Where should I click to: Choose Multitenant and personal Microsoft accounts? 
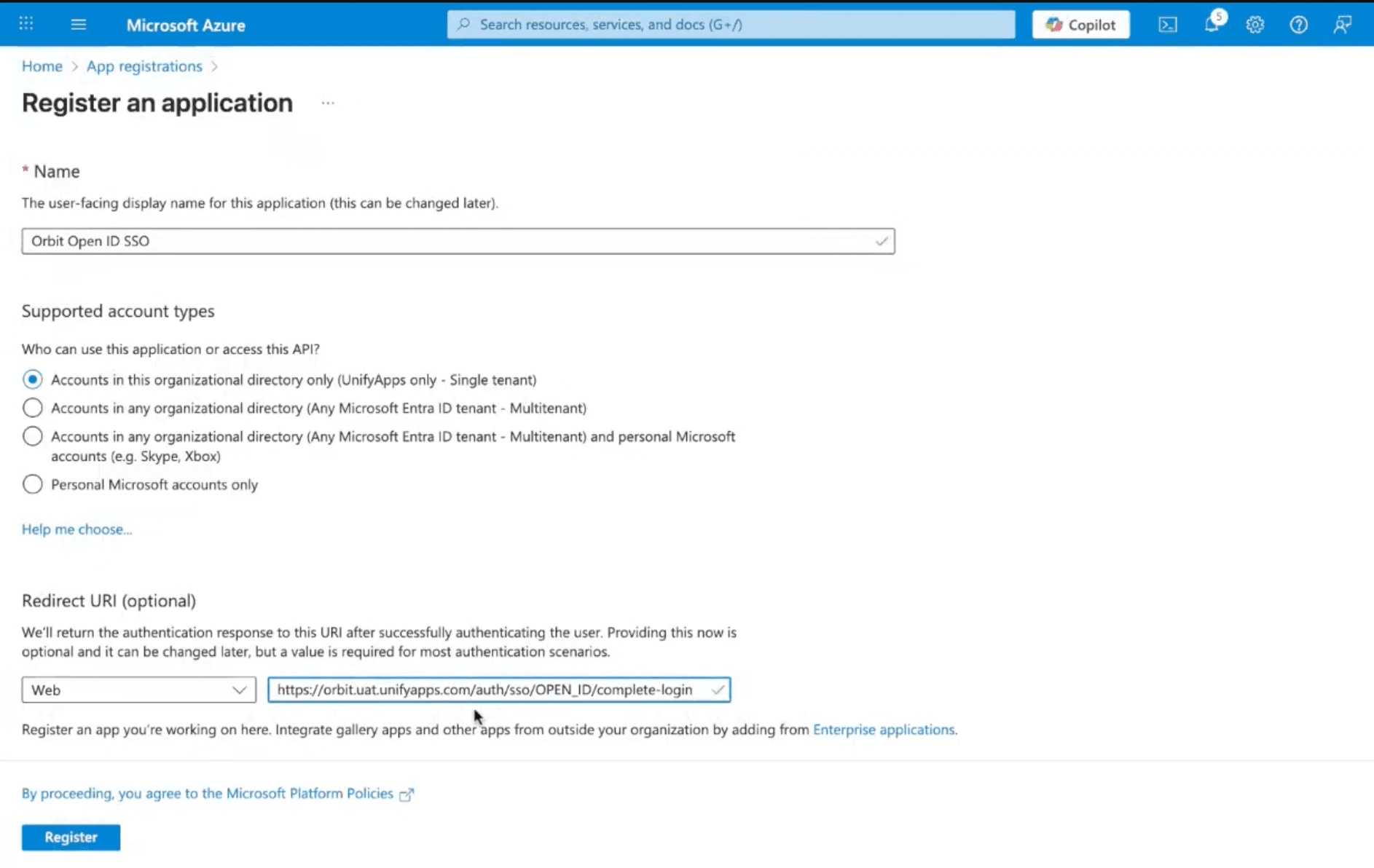(x=33, y=436)
